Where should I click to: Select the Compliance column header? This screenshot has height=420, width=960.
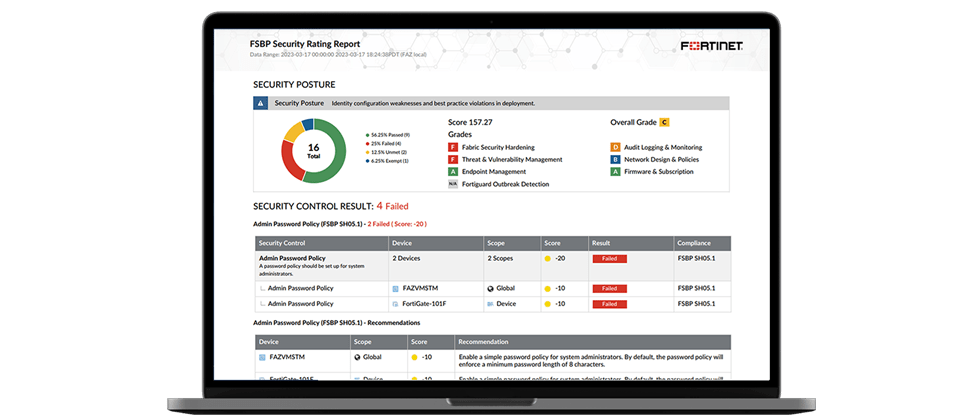pyautogui.click(x=694, y=243)
